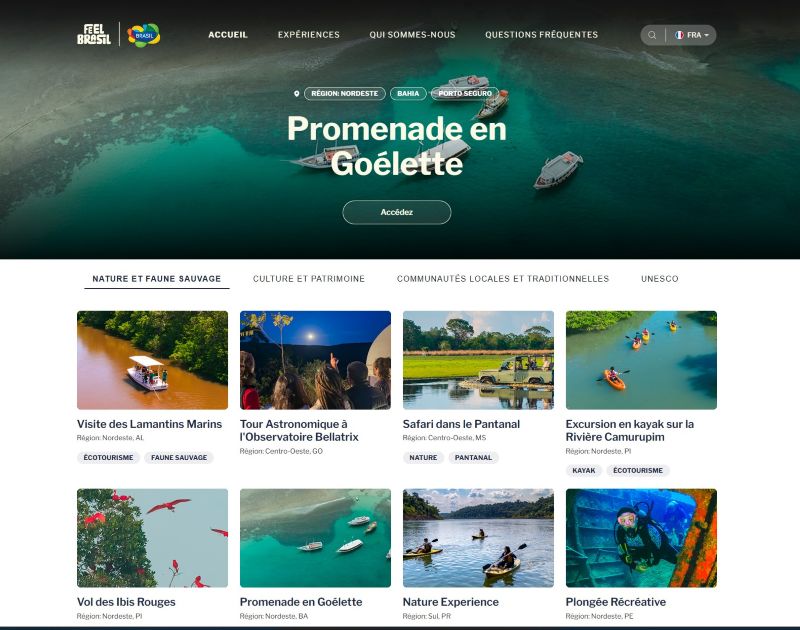Open the Expériences menu

click(x=309, y=35)
